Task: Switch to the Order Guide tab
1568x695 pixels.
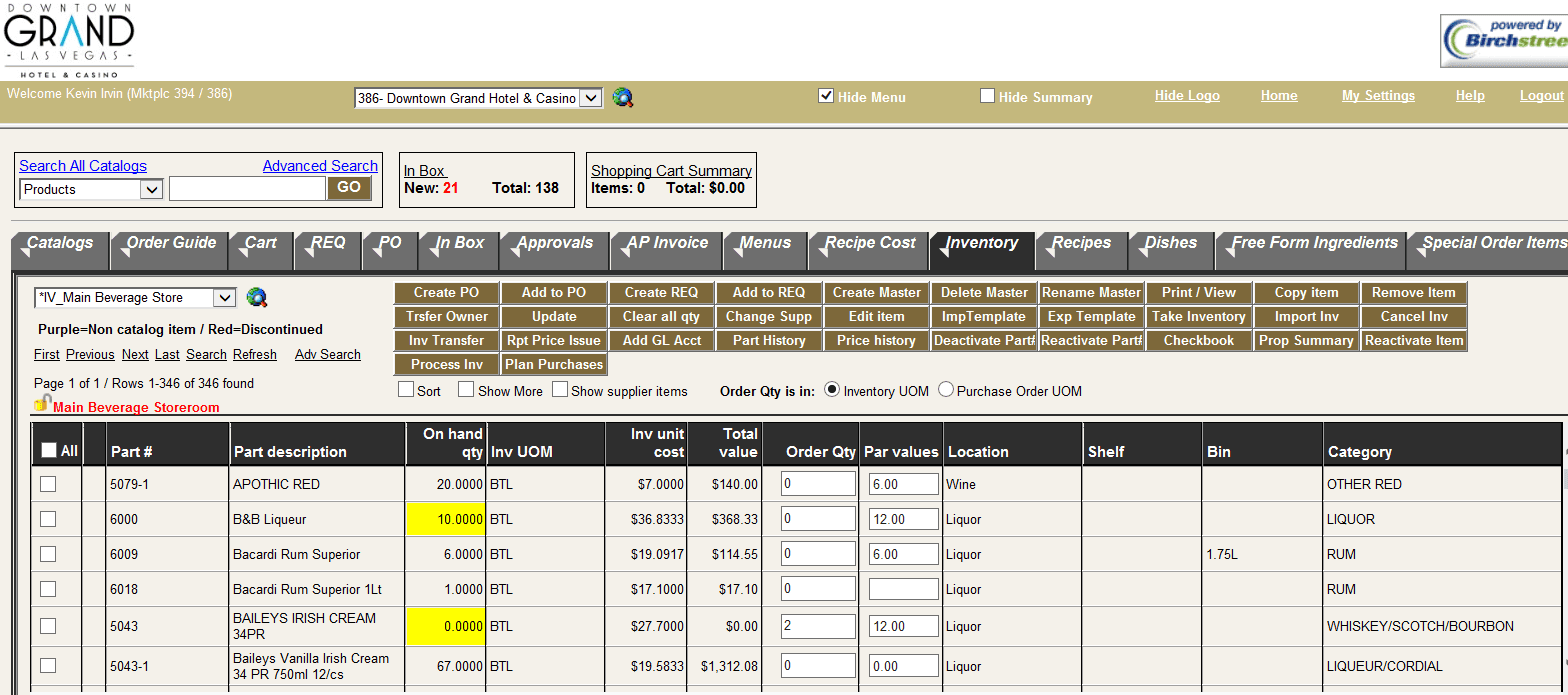Action: tap(170, 243)
